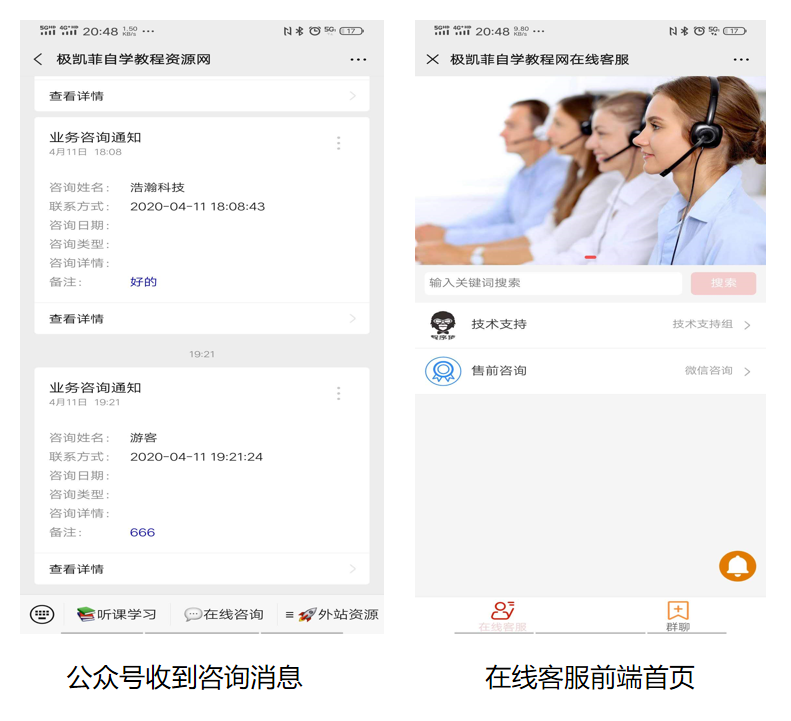Tap the back arrow on left phone header
This screenshot has width=791, height=721.
click(38, 60)
